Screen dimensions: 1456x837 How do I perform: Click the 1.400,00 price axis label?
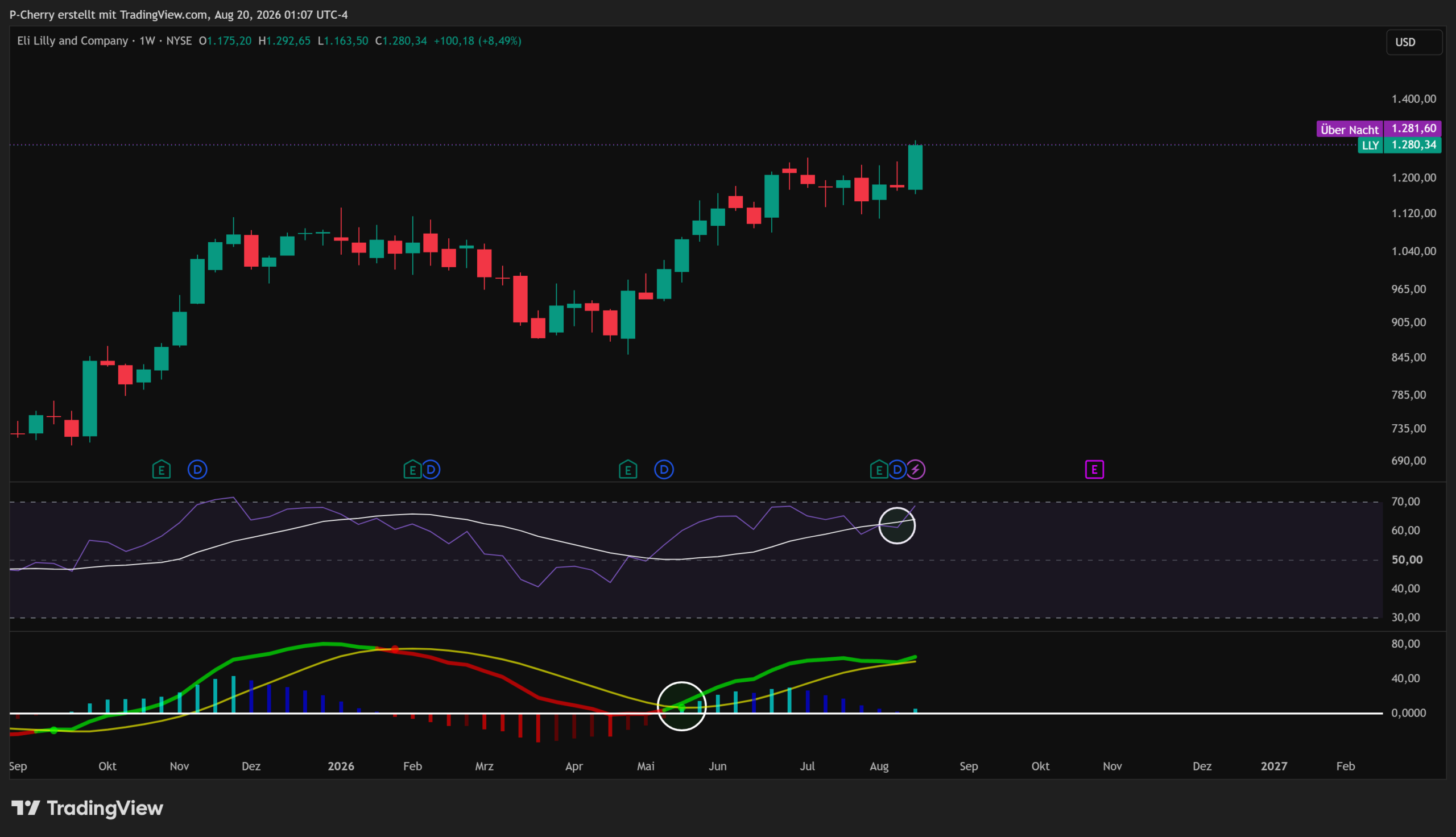[x=1413, y=99]
